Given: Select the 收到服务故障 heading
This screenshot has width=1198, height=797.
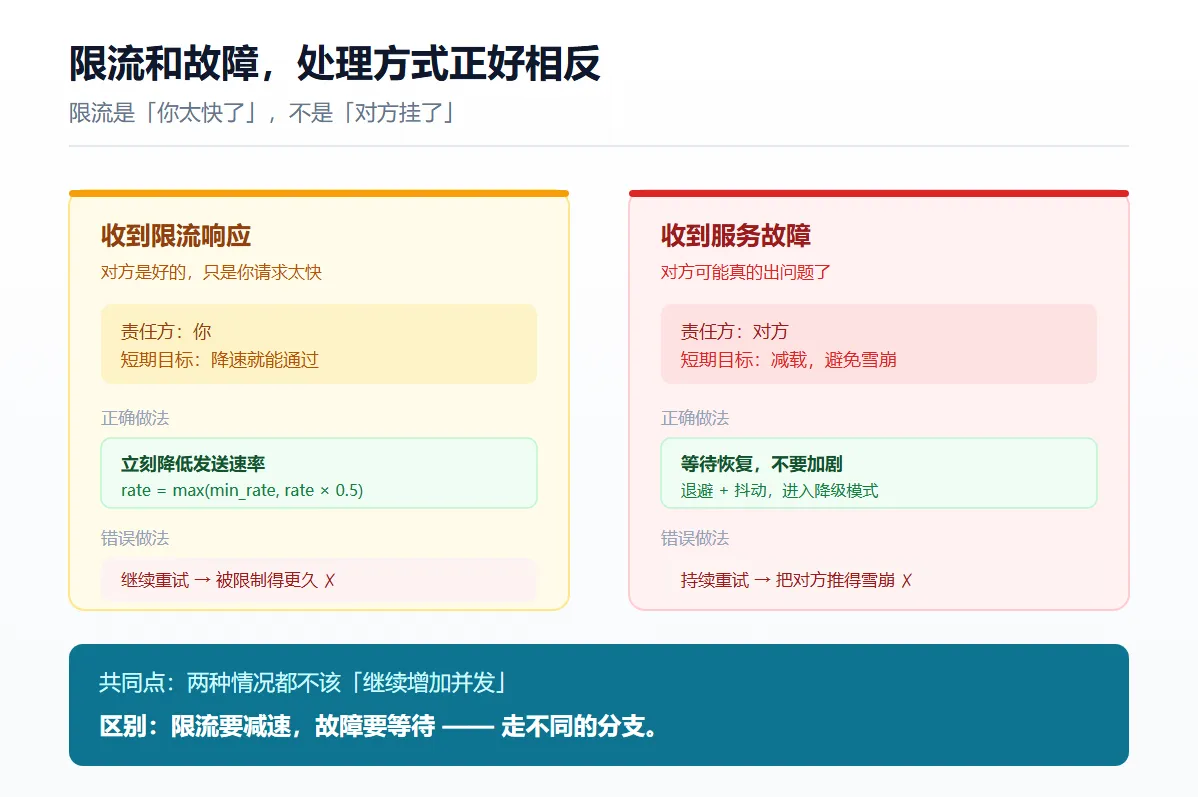Looking at the screenshot, I should click(x=735, y=235).
